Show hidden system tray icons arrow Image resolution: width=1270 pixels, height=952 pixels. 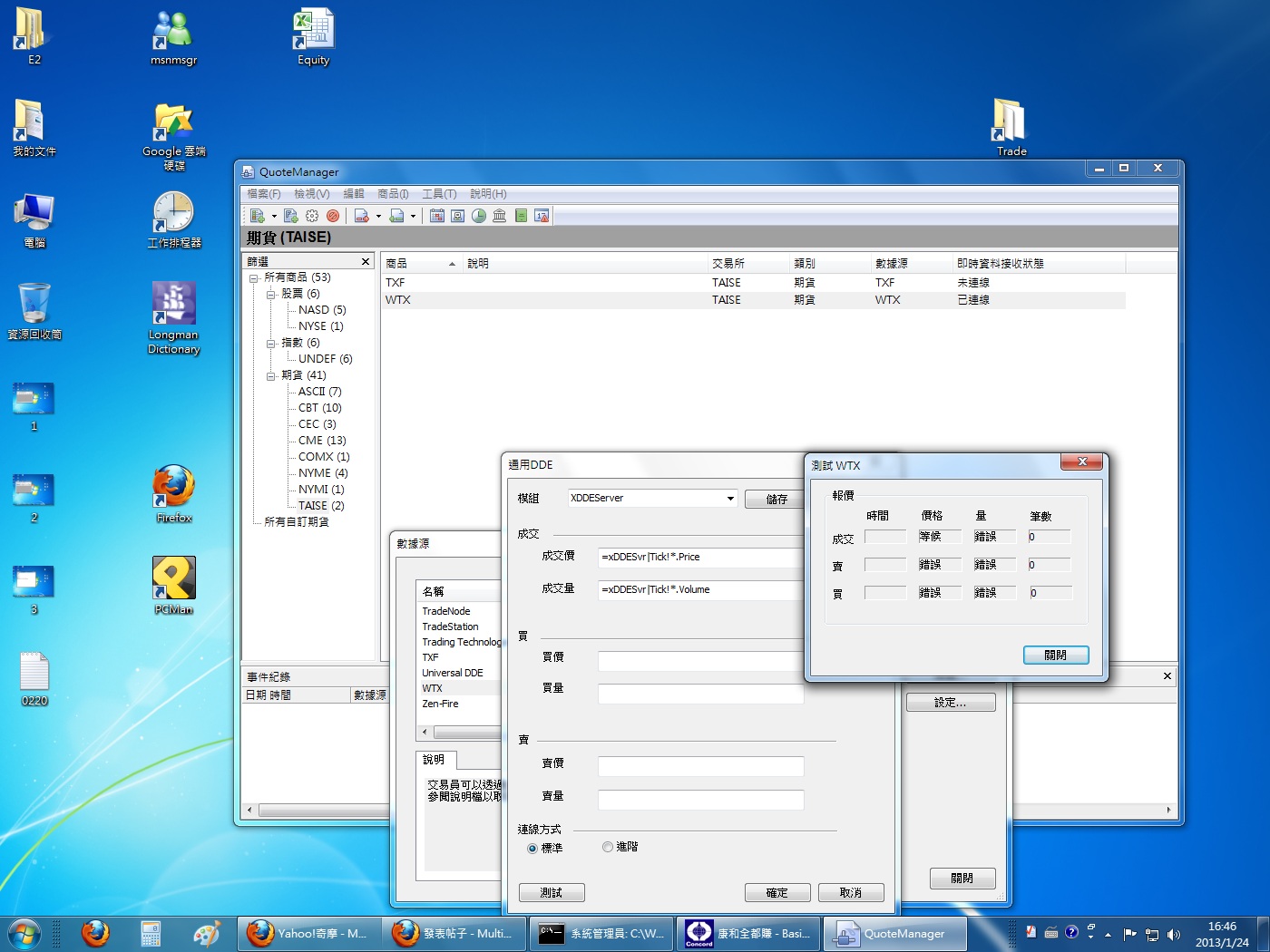coord(1108,935)
